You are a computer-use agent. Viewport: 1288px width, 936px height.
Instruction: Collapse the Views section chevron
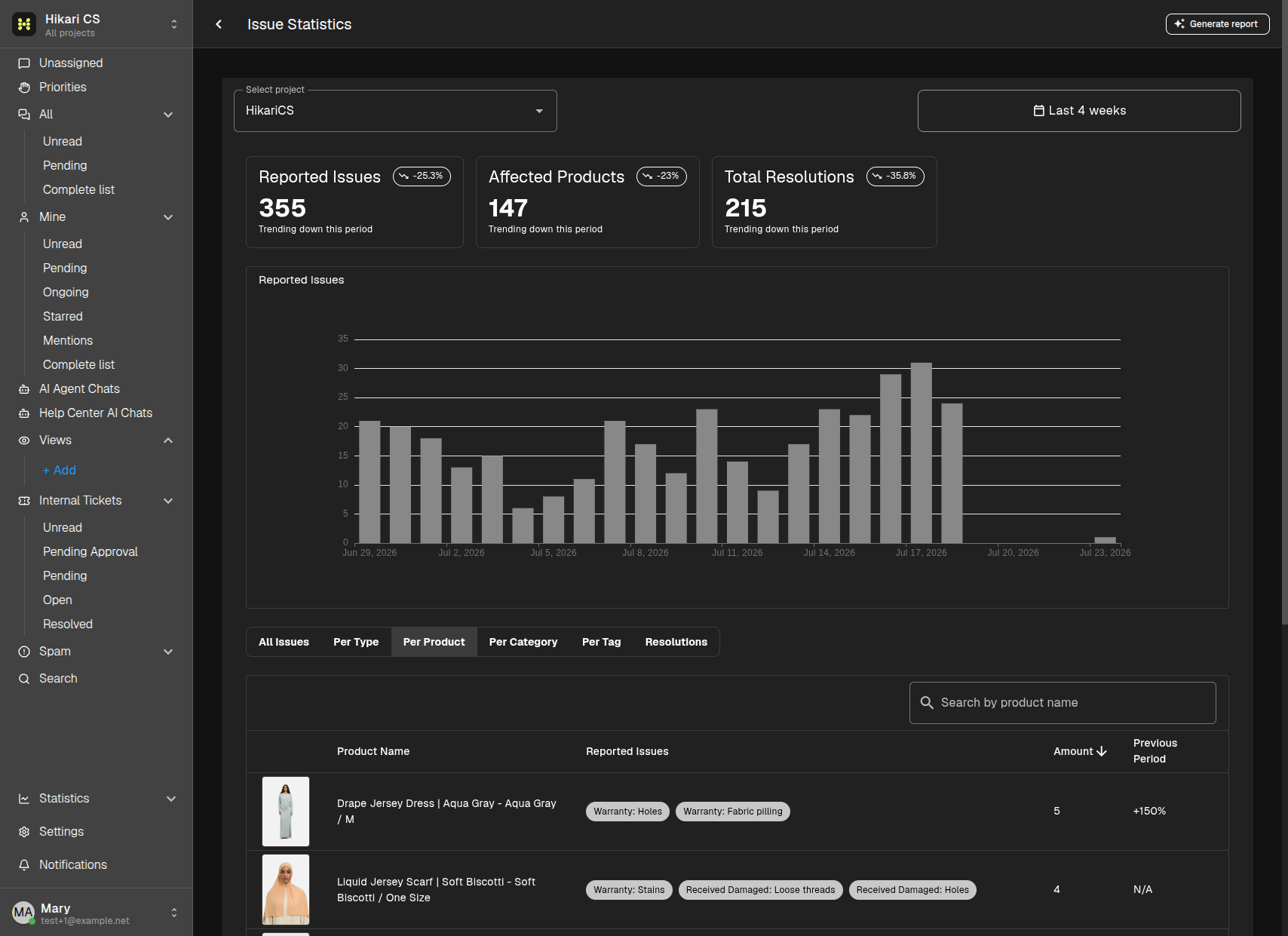pyautogui.click(x=168, y=440)
